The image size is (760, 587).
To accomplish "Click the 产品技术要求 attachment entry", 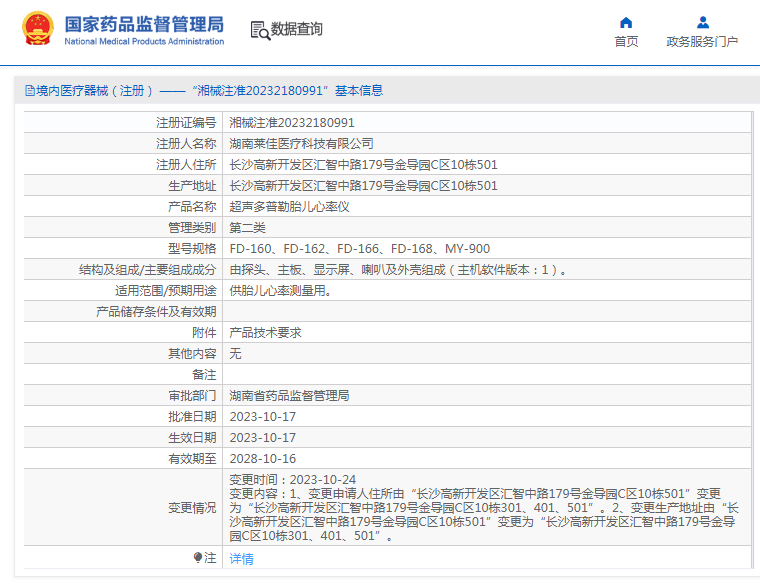I will (265, 333).
